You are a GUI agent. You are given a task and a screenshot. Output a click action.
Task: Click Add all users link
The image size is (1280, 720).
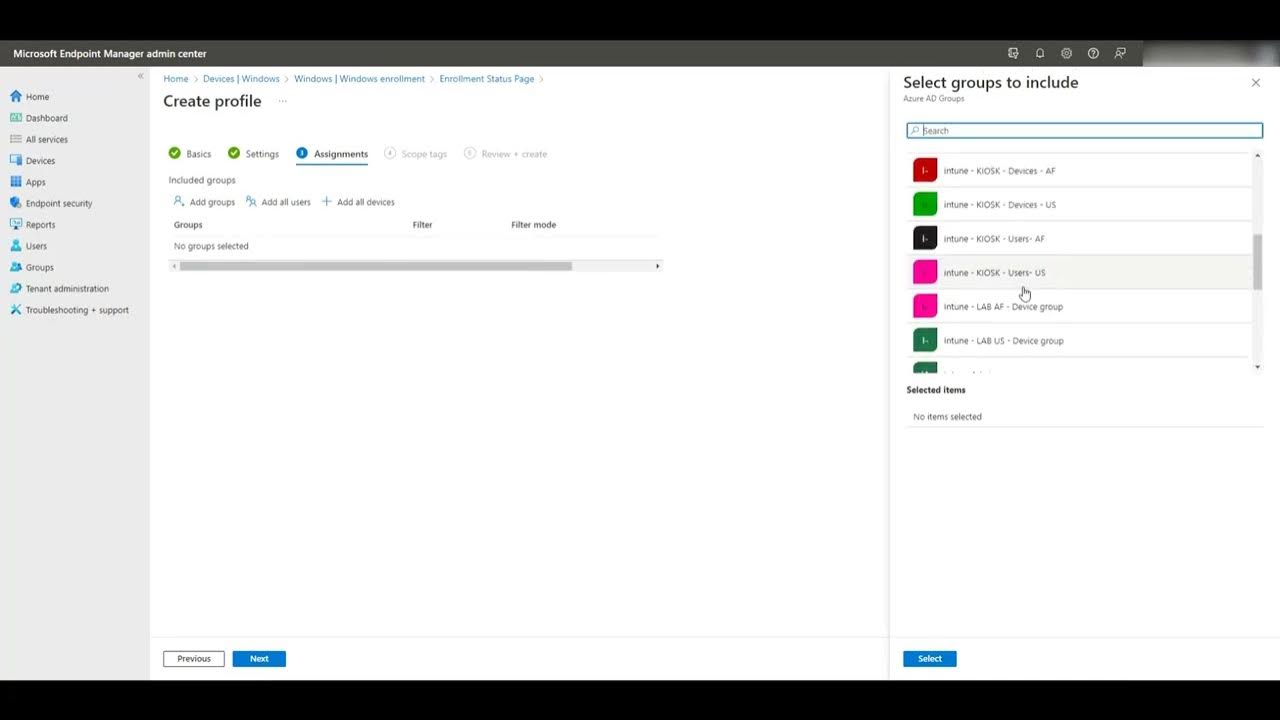click(x=278, y=202)
